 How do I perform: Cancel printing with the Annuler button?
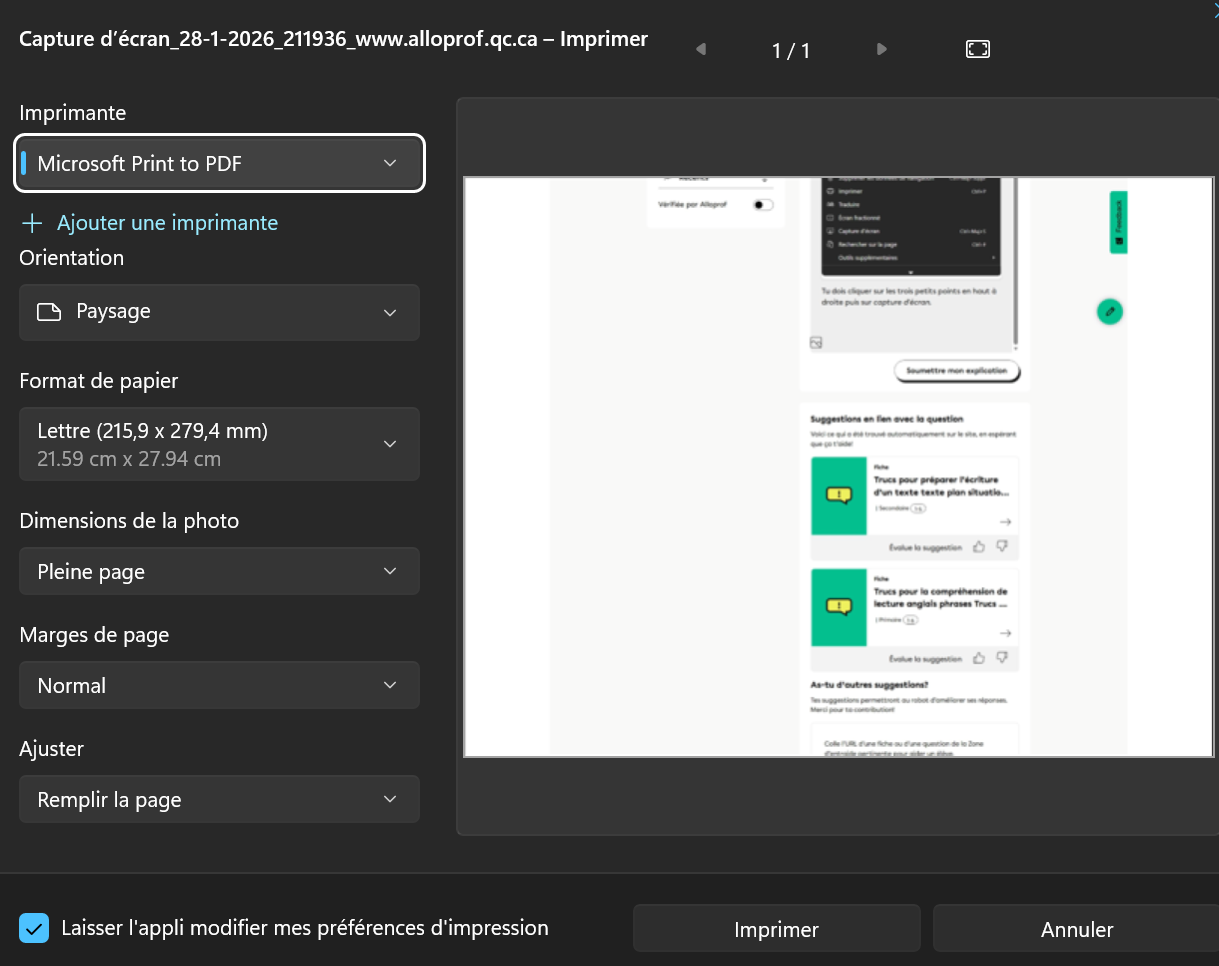1076,929
